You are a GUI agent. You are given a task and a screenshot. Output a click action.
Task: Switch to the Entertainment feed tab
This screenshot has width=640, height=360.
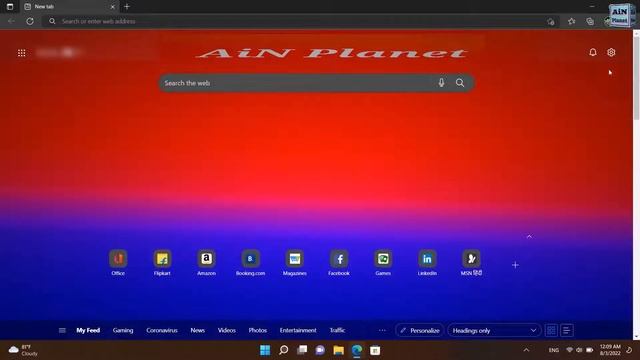coord(298,330)
